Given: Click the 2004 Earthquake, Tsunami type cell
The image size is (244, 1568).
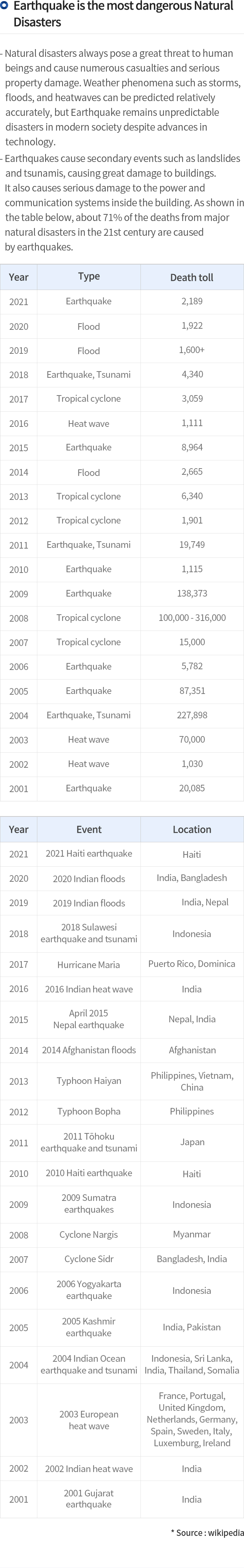Looking at the screenshot, I should click(x=88, y=715).
